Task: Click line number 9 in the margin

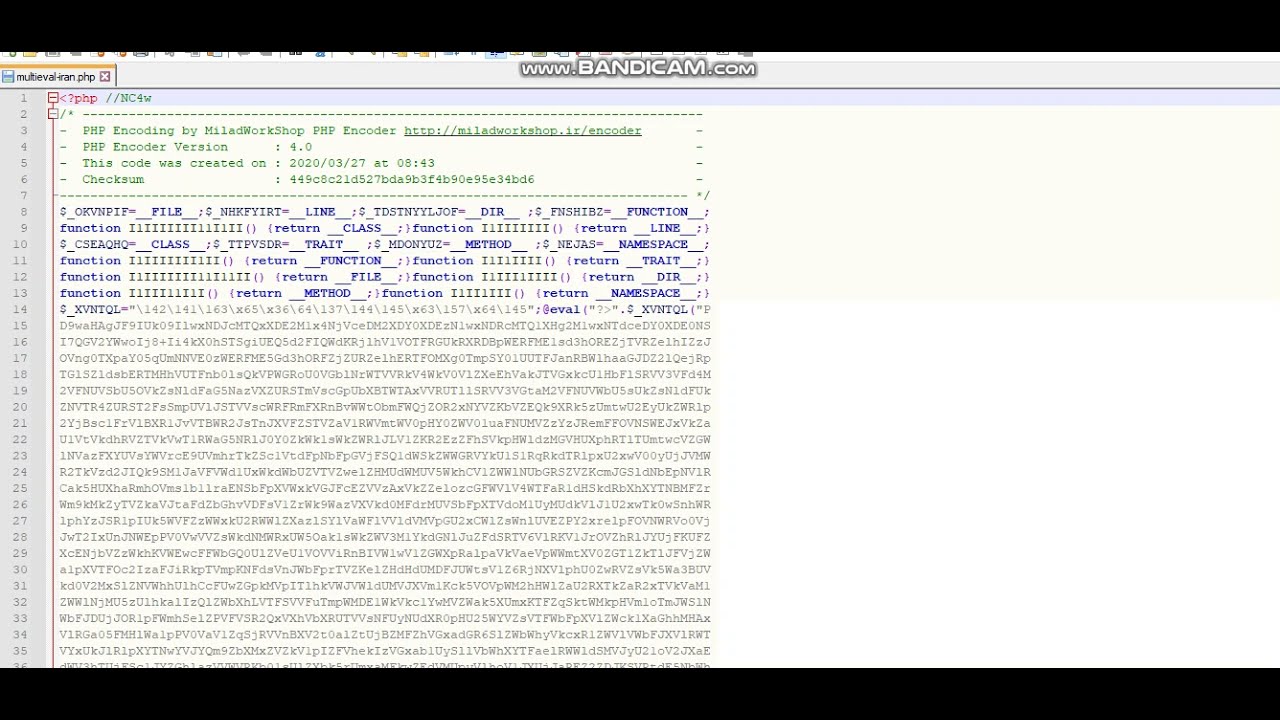Action: pyautogui.click(x=24, y=228)
